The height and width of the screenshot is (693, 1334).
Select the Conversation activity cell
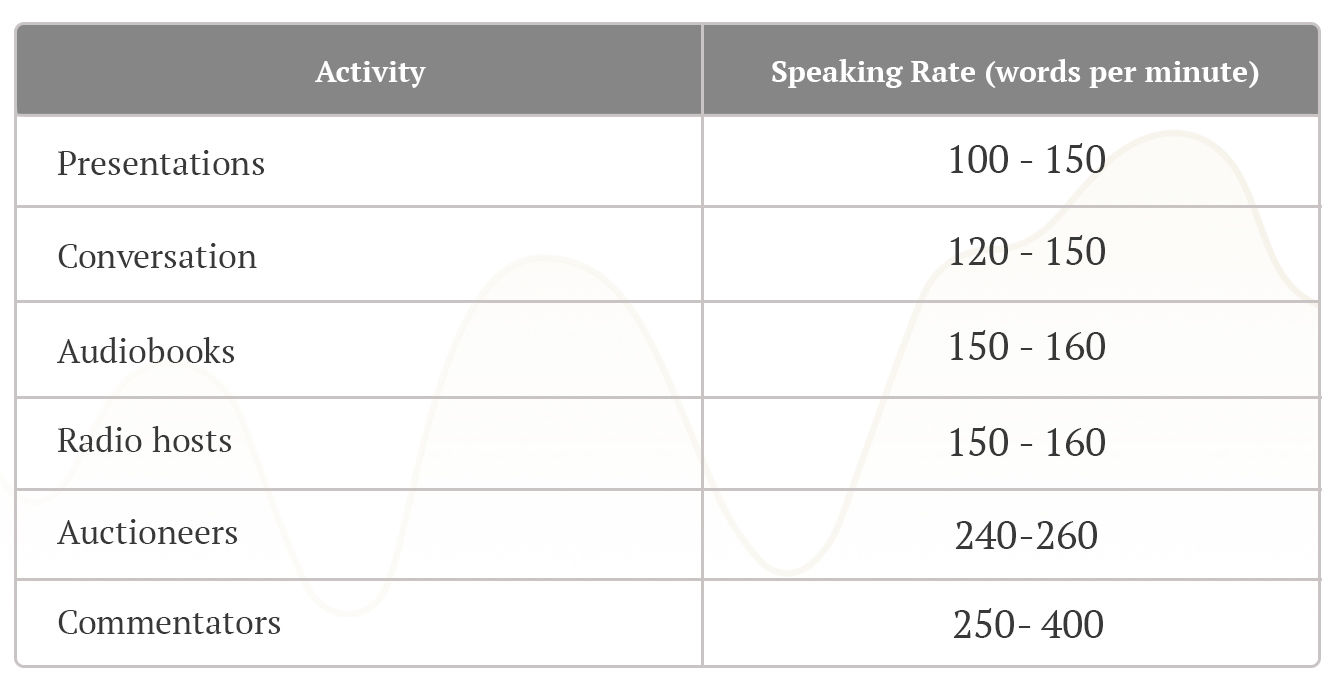pos(157,256)
